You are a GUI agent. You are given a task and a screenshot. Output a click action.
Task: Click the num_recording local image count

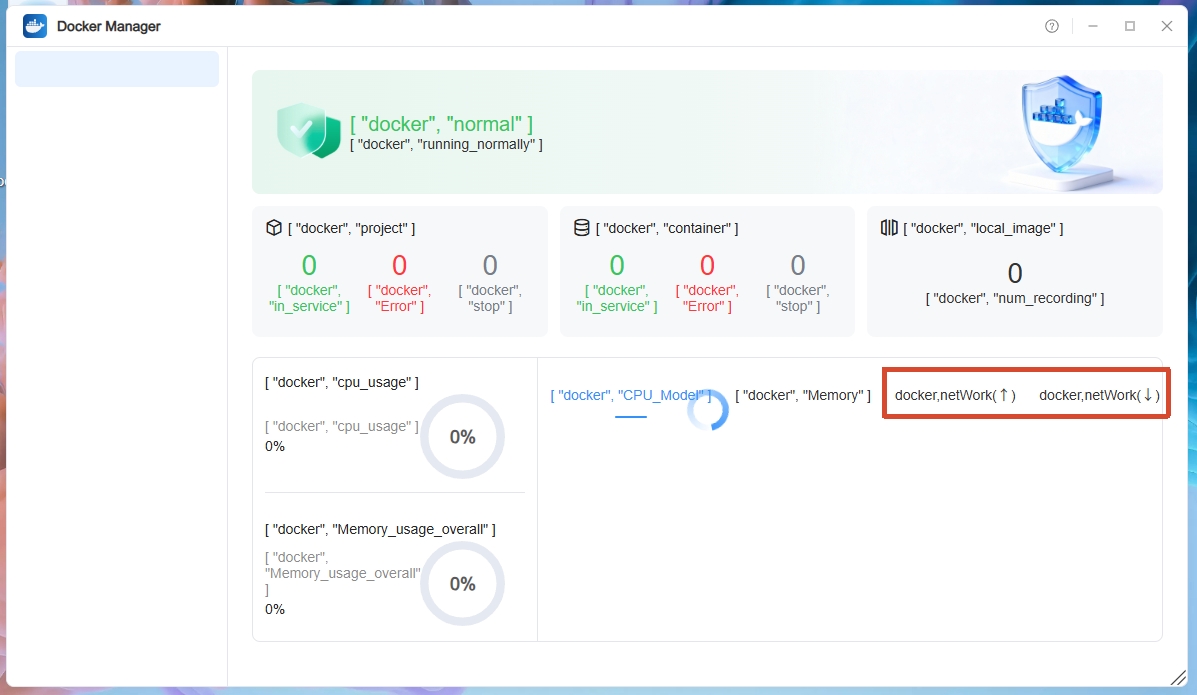(1015, 273)
